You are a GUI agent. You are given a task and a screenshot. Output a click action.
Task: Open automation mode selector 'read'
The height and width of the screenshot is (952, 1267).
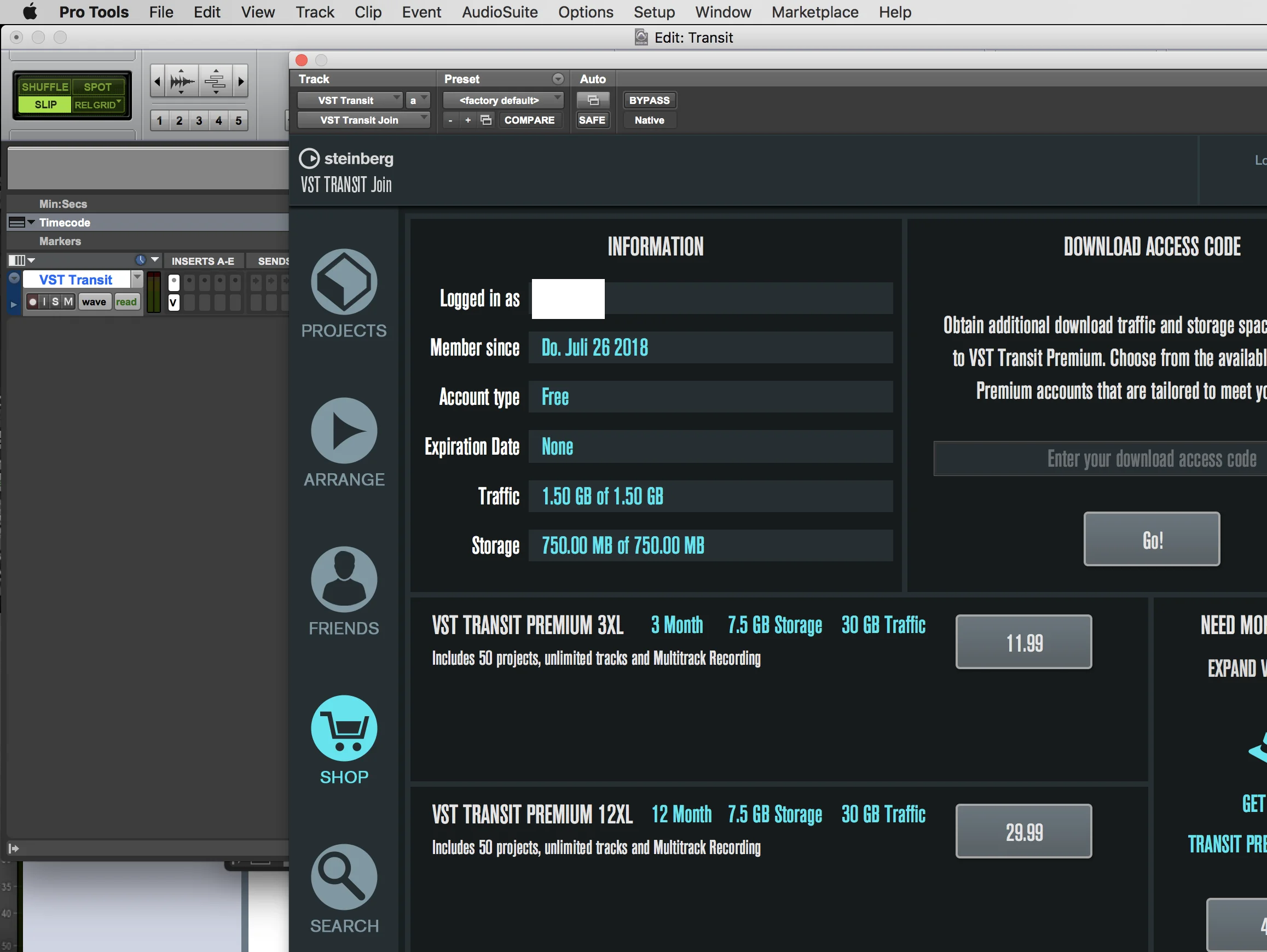pos(126,301)
